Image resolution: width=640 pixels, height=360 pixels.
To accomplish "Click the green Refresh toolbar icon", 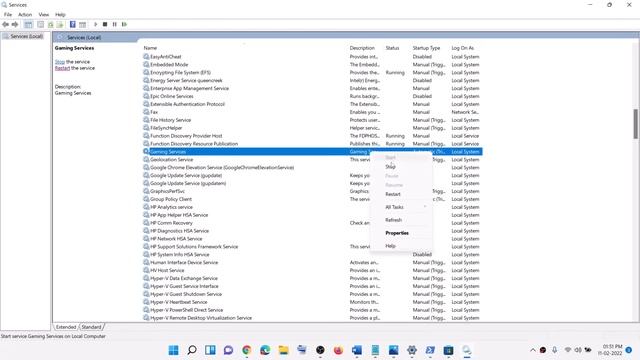I will tap(50, 24).
